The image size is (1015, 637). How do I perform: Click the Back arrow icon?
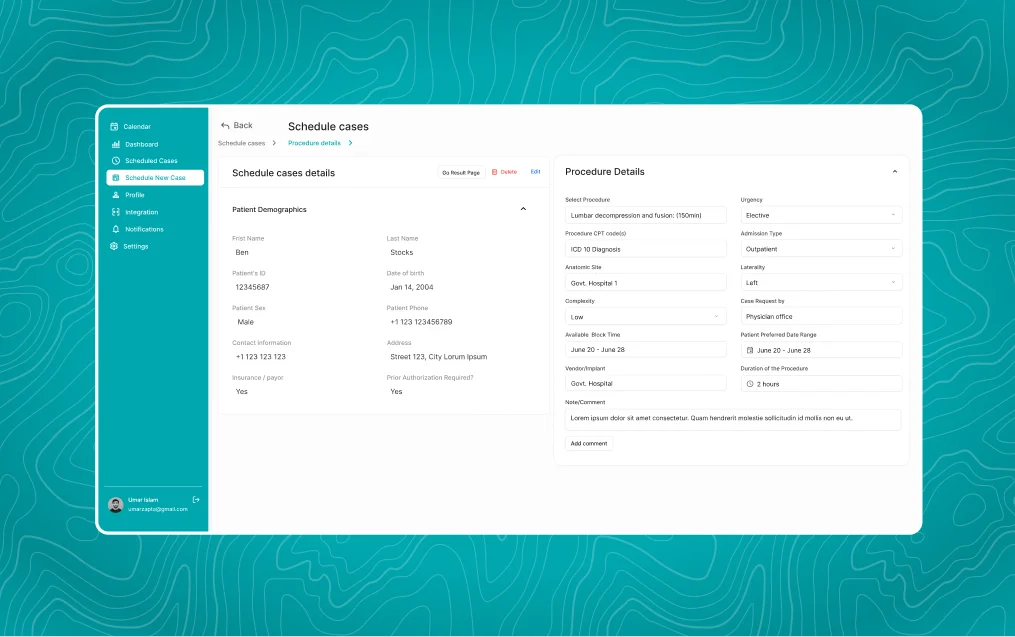[x=225, y=126]
